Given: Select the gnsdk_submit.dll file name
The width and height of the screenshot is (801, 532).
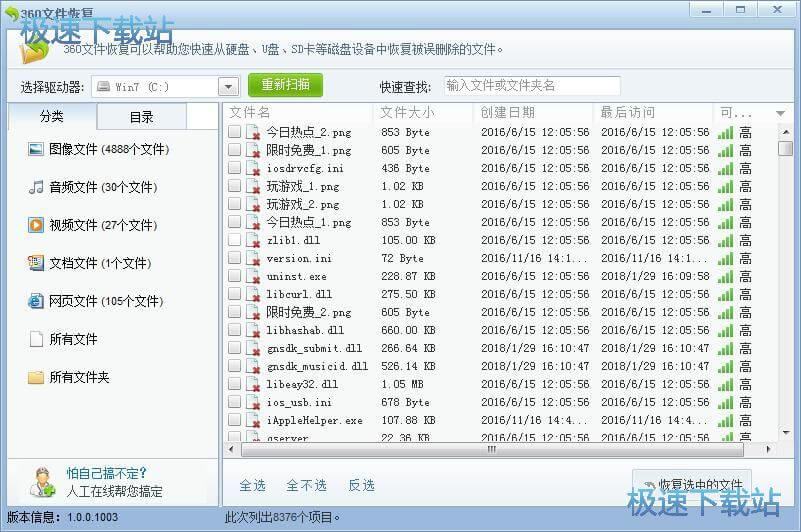Looking at the screenshot, I should tap(314, 349).
